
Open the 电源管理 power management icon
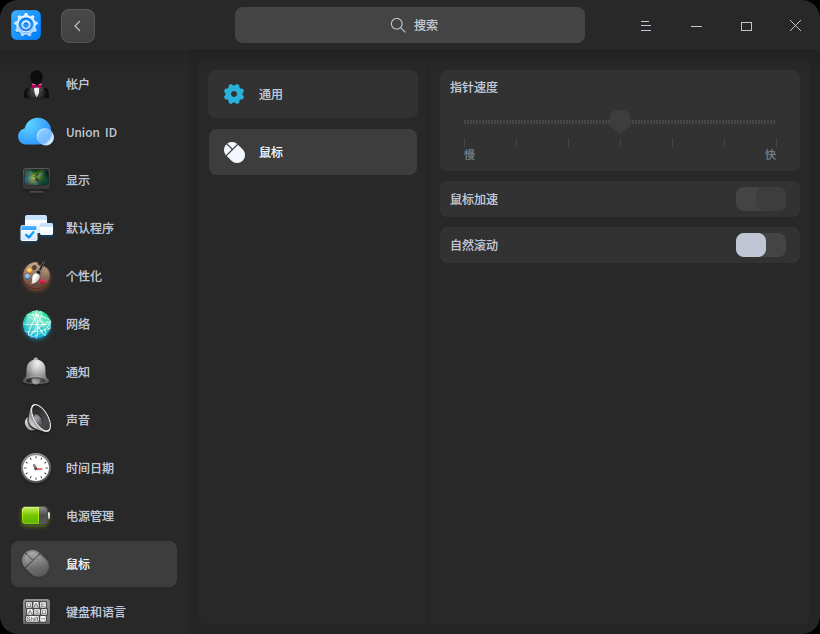[x=36, y=516]
